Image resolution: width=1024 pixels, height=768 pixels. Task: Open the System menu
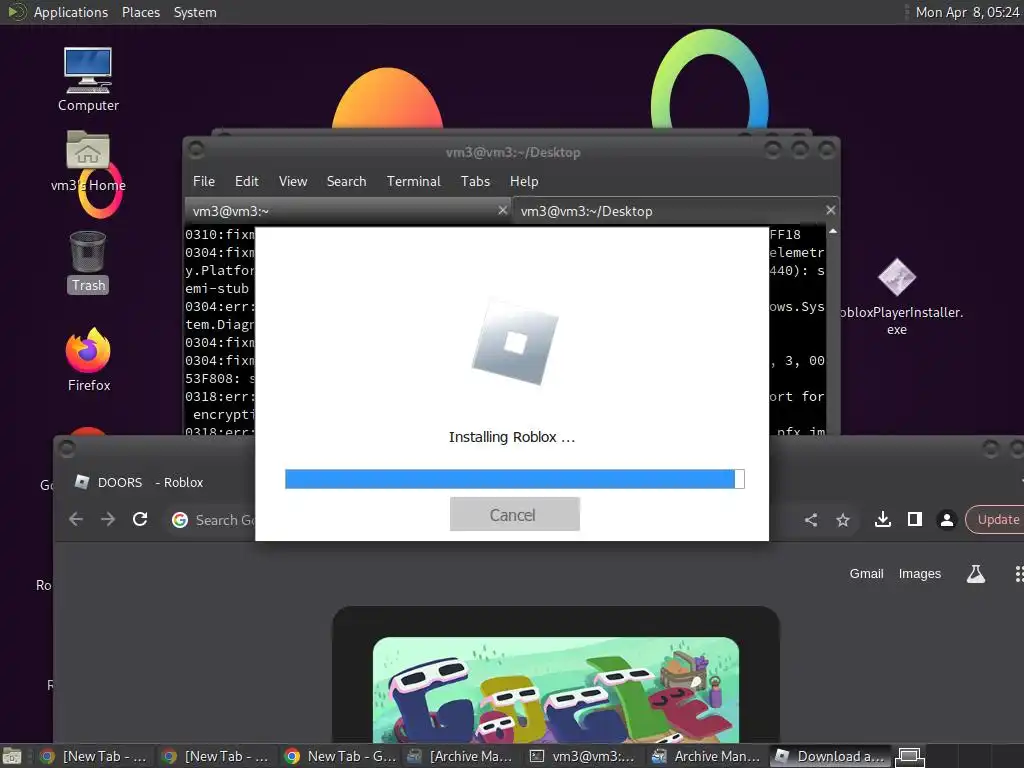[x=195, y=12]
